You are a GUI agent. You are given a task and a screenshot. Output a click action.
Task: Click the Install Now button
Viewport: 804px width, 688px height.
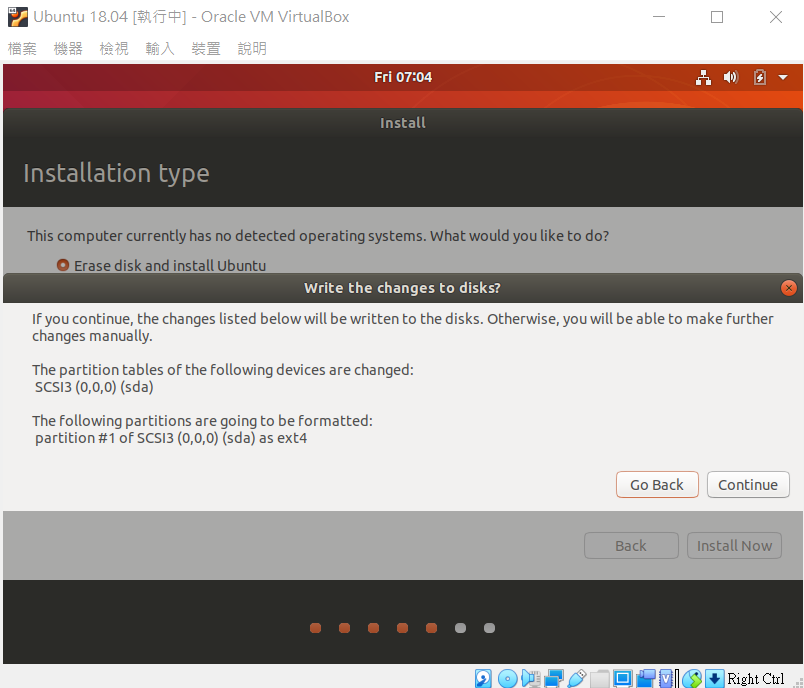(734, 545)
